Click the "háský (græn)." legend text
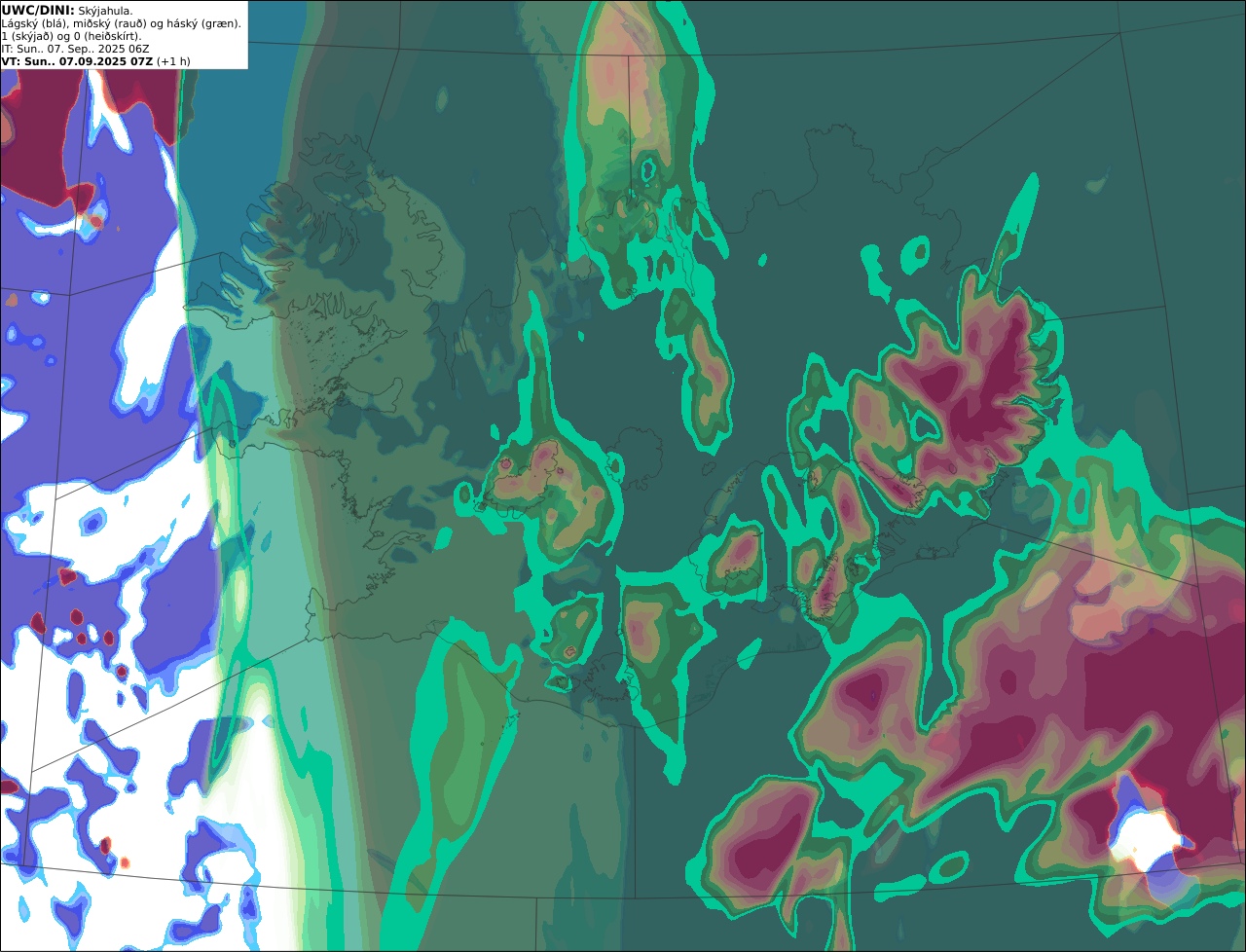1246x952 pixels. coord(203,23)
